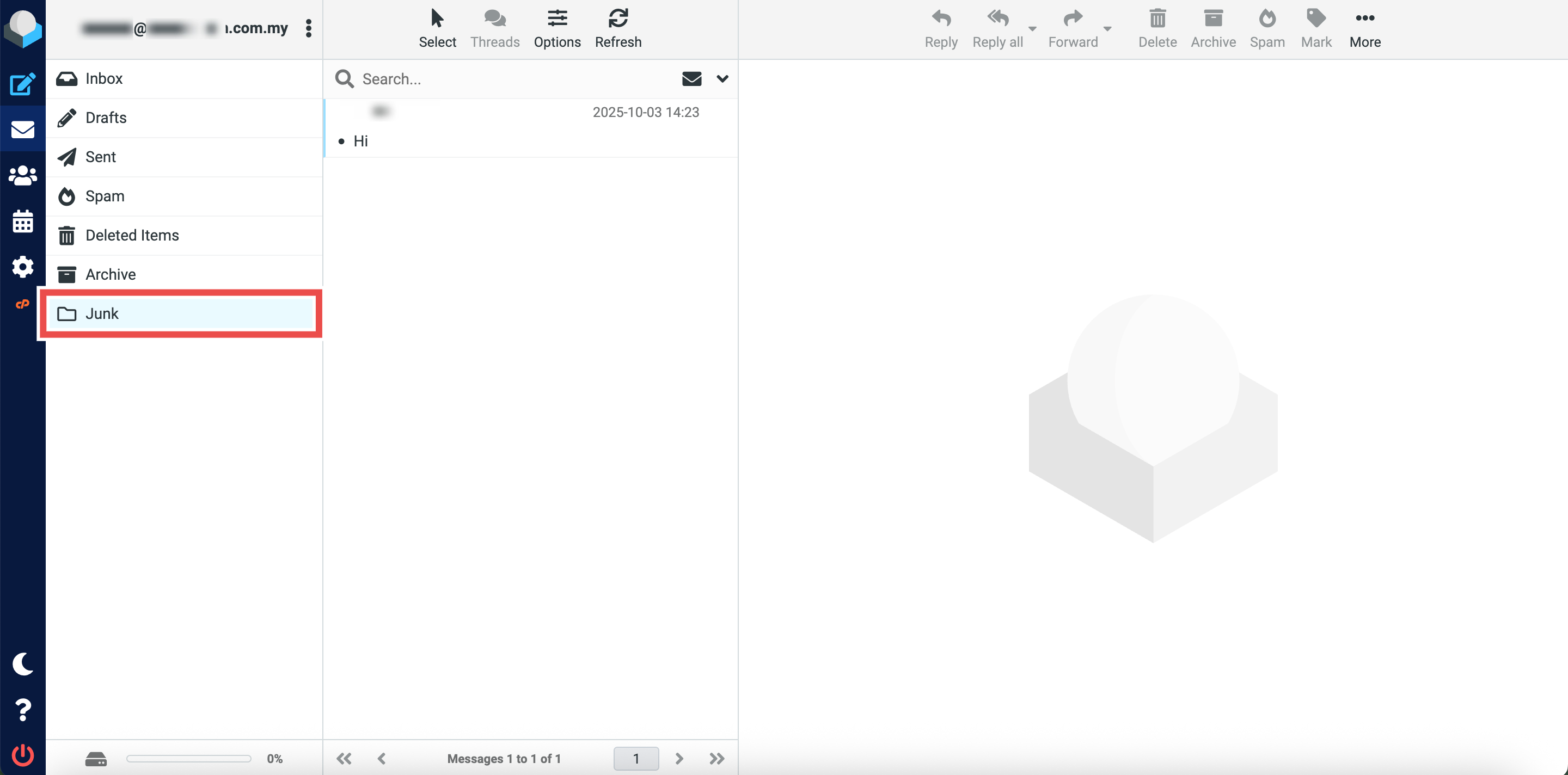
Task: Open the Compose new message icon
Action: [22, 84]
